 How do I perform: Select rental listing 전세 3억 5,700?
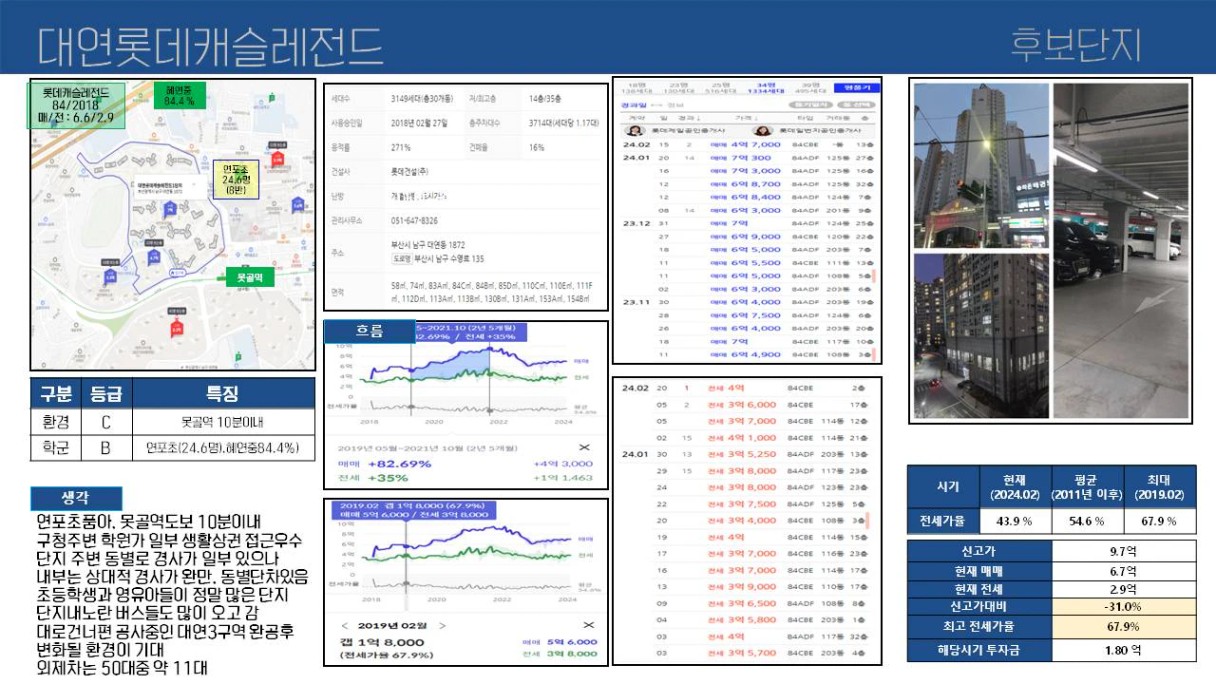743,653
